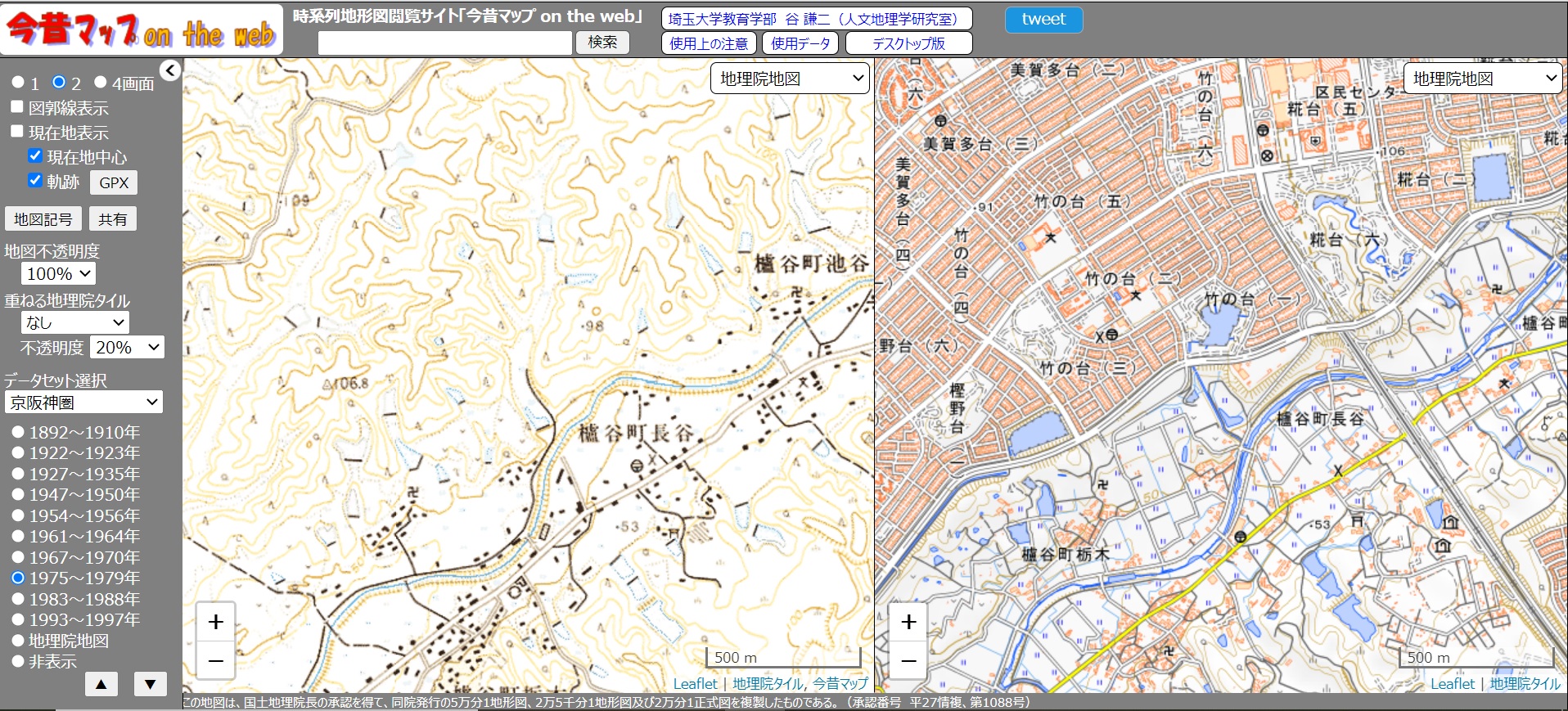This screenshot has width=1568, height=711.
Task: Open the 京阪神圏 dataset dropdown
Action: (83, 402)
